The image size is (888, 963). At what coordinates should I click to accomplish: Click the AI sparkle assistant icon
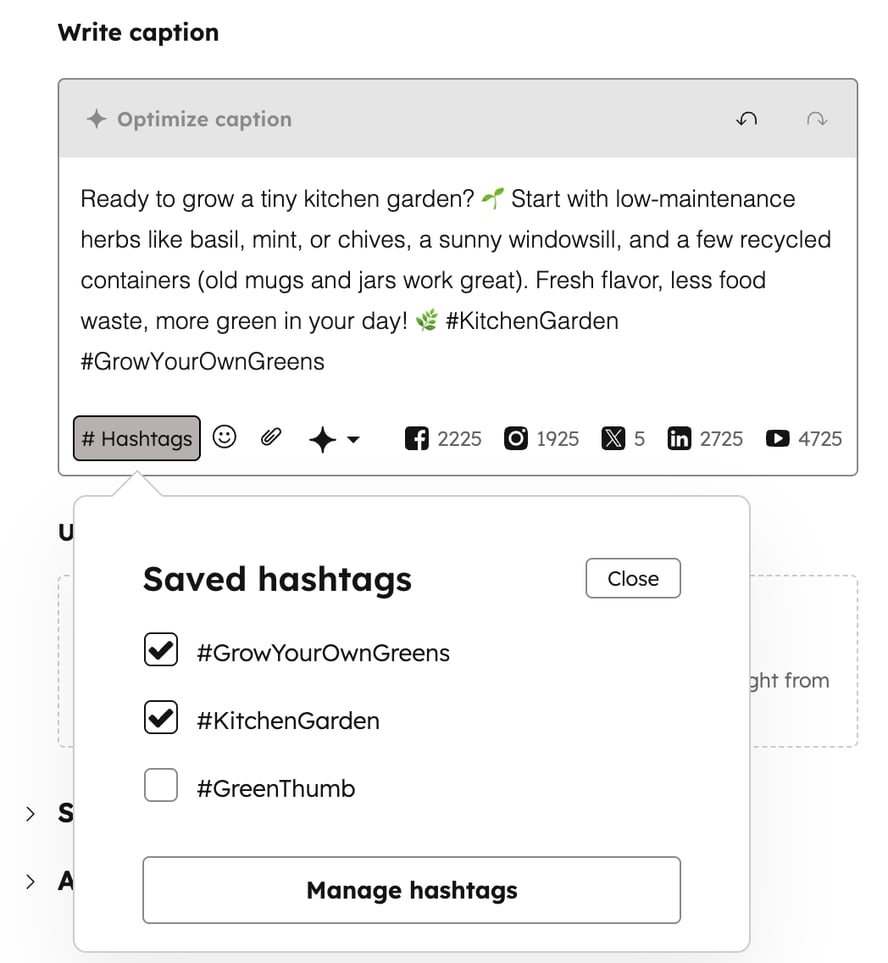tap(322, 439)
